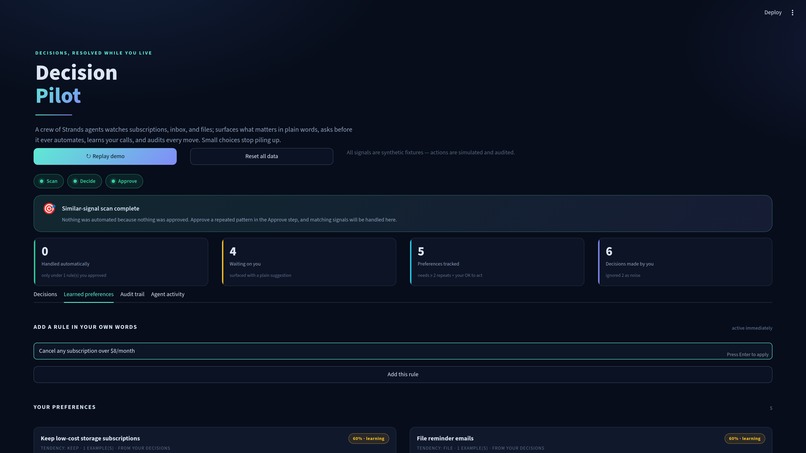Select the Scan step pill
The height and width of the screenshot is (453, 806).
[49, 181]
